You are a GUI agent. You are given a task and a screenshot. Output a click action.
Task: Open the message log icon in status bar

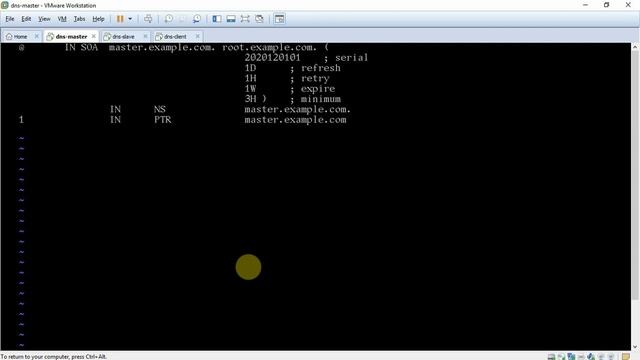coord(626,357)
